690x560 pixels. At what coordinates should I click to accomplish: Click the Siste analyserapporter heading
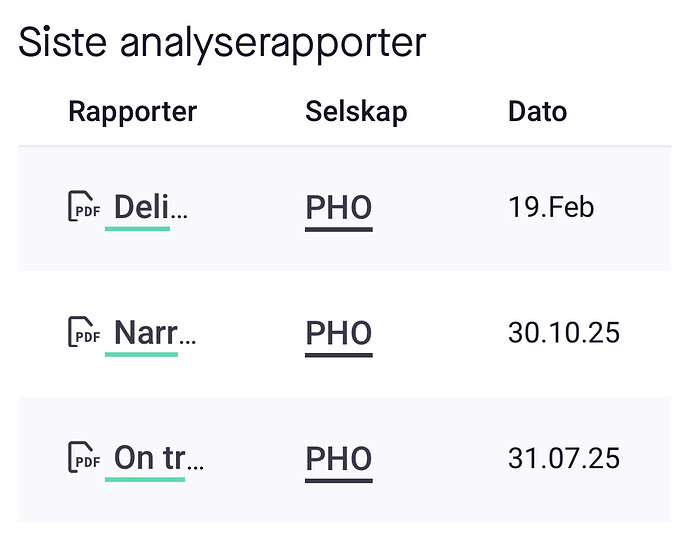tap(222, 42)
